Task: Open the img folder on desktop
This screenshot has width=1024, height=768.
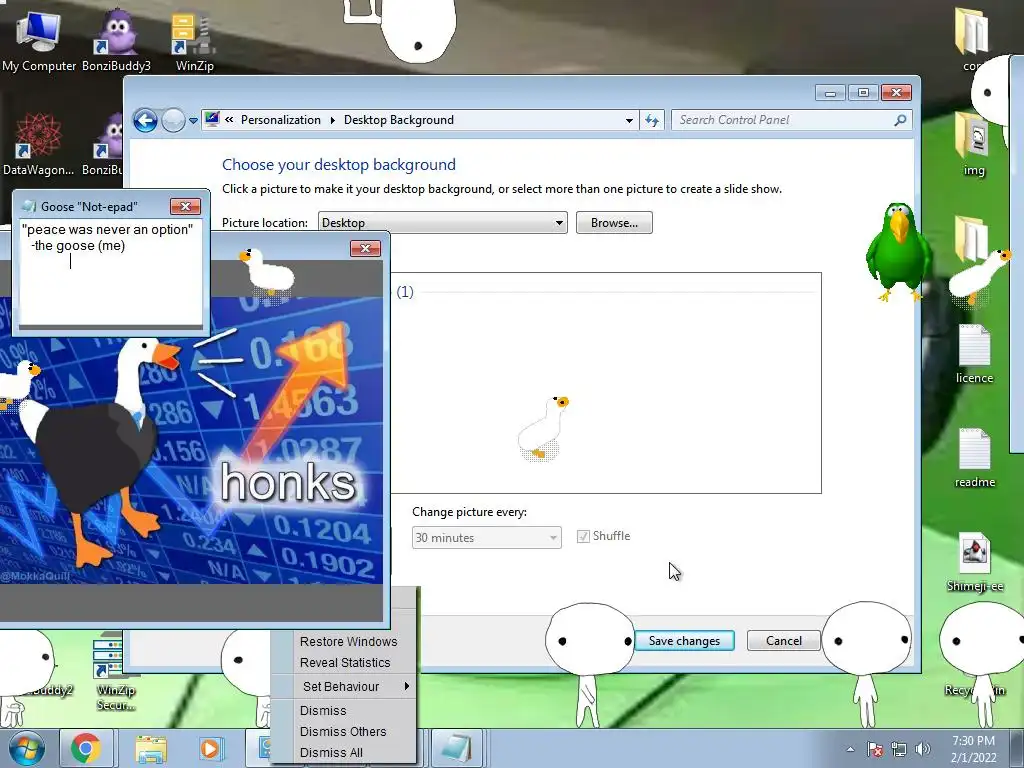Action: click(x=973, y=144)
